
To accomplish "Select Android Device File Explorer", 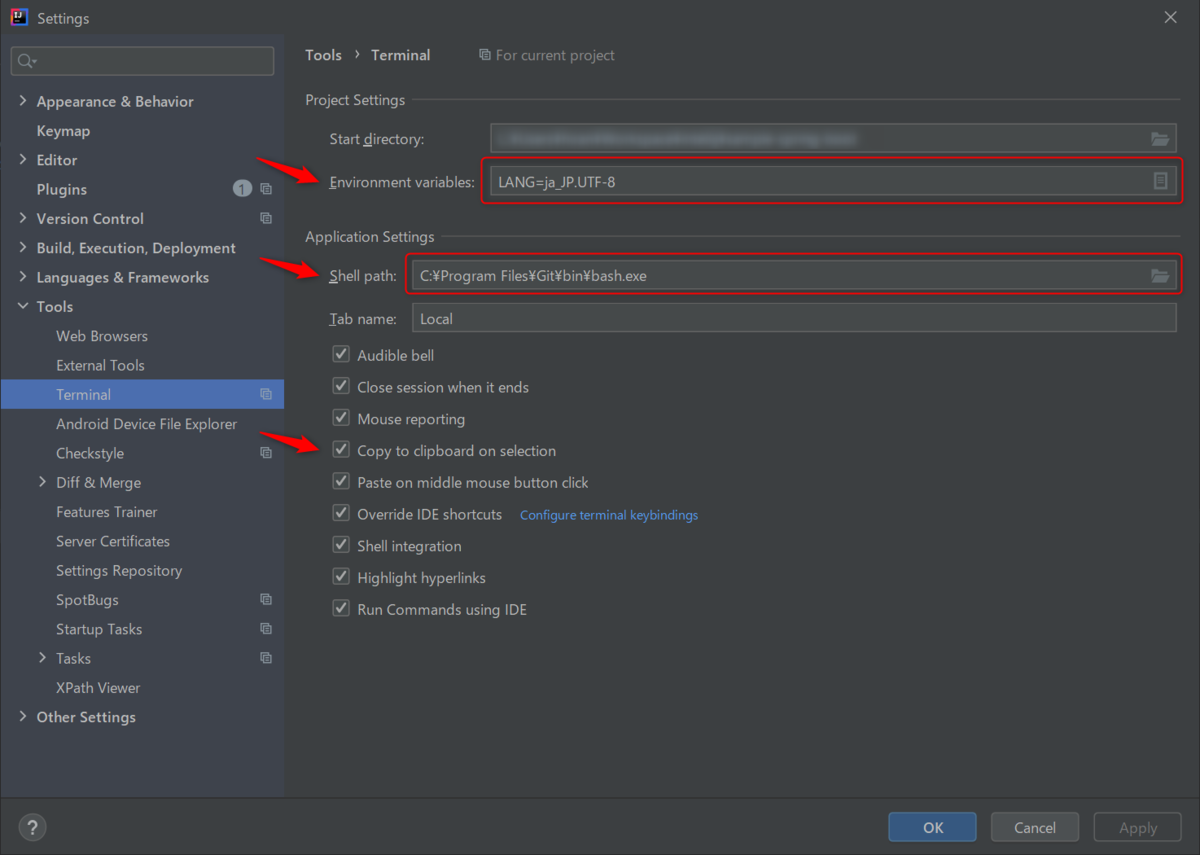I will [x=146, y=424].
